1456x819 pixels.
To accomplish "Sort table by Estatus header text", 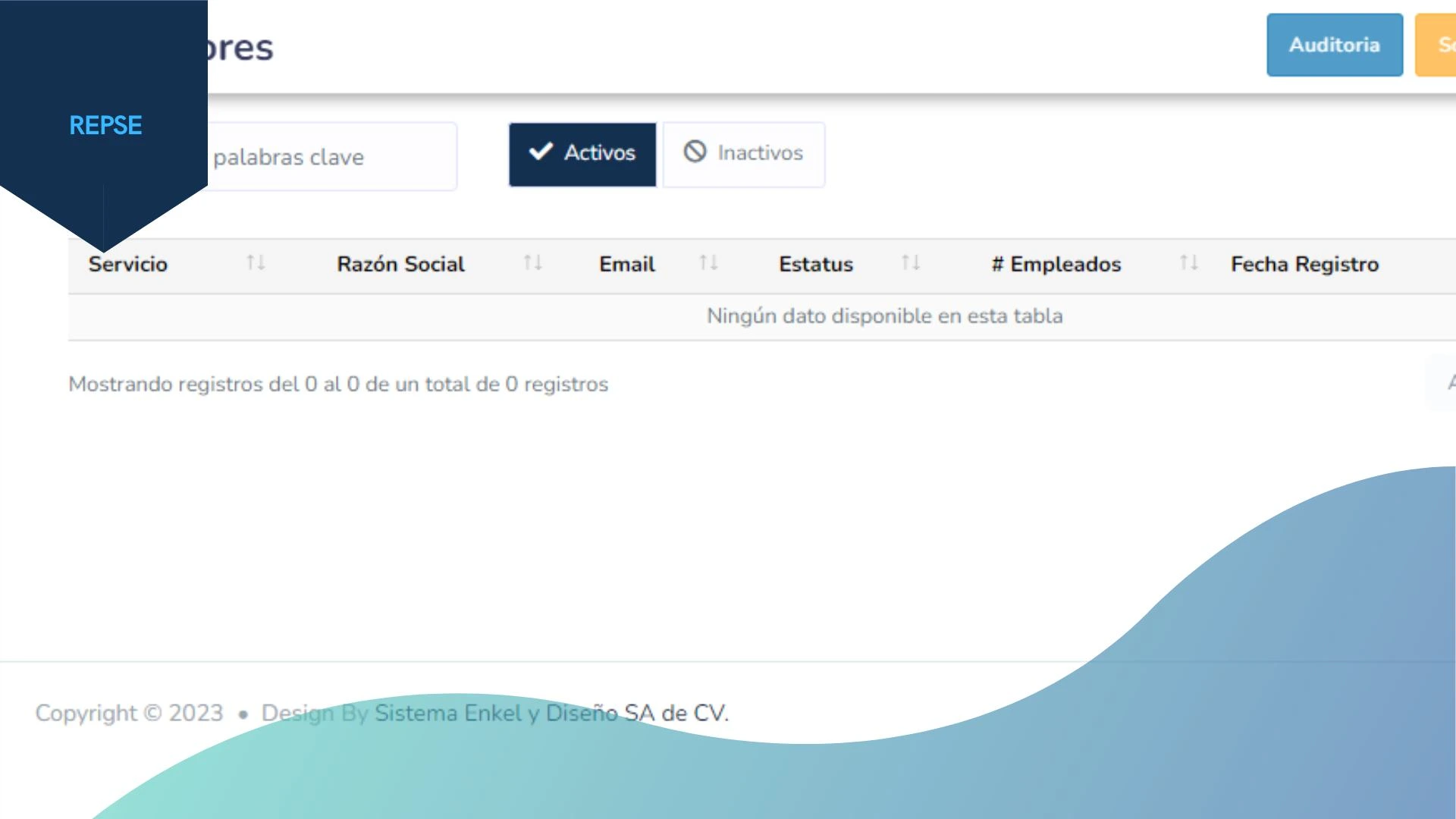I will 816,264.
